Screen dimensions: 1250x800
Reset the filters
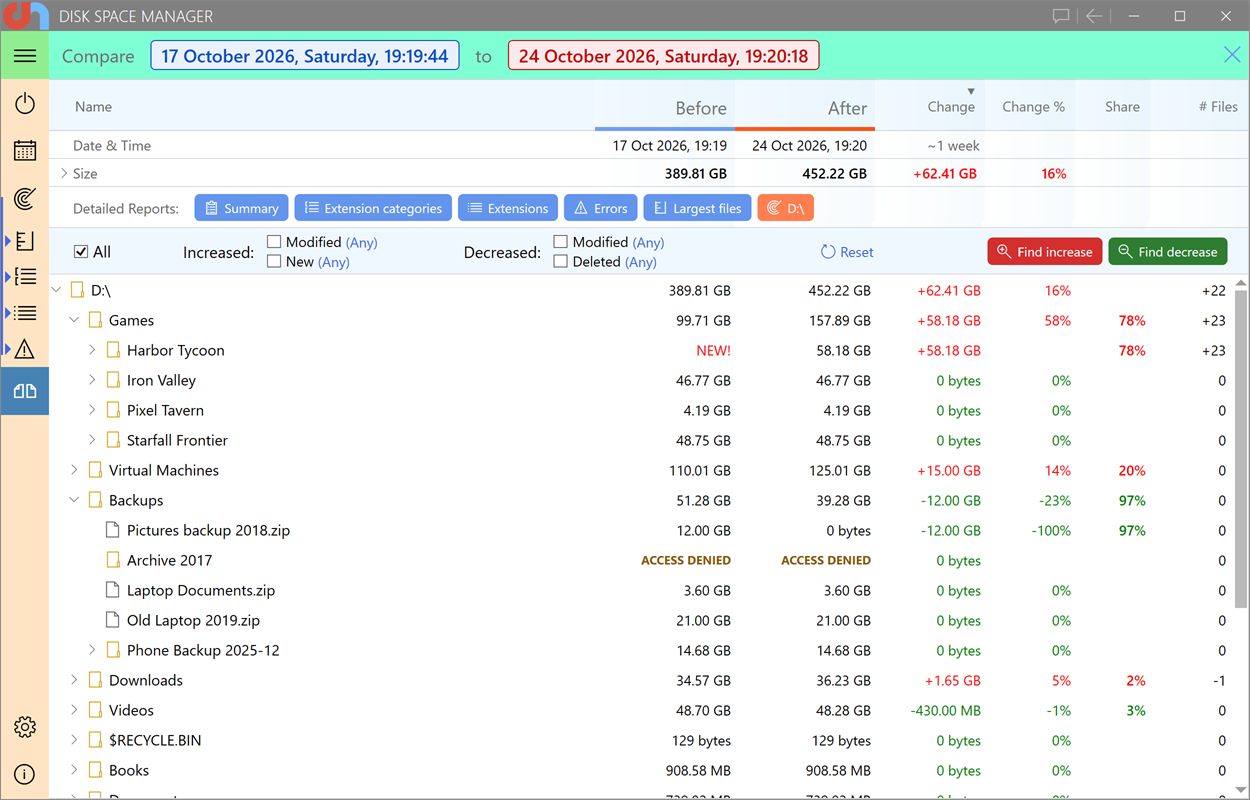(847, 252)
